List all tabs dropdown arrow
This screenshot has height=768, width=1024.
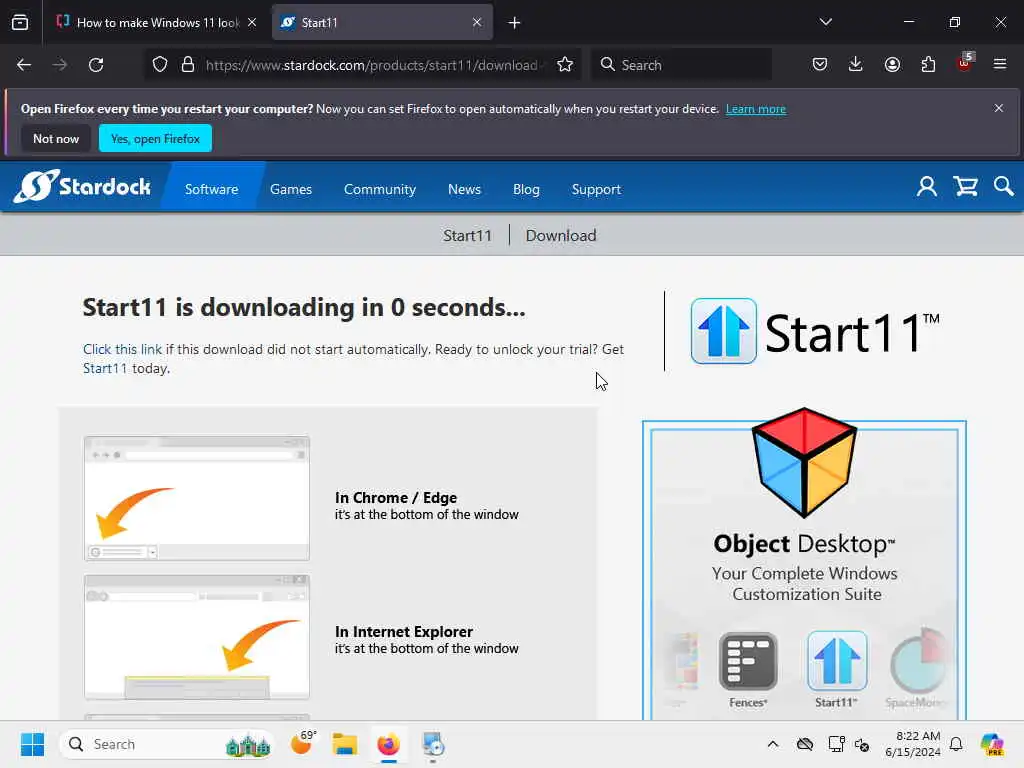click(x=825, y=22)
